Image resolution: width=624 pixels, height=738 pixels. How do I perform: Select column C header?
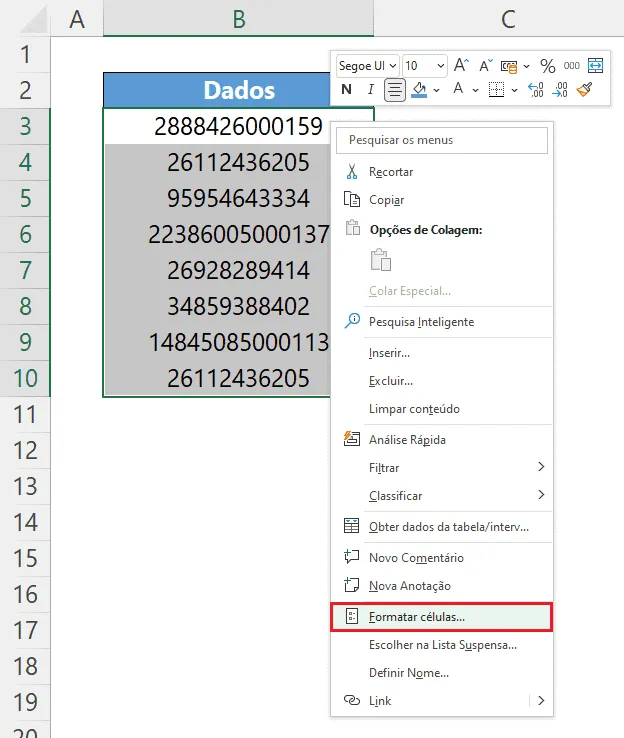(x=508, y=19)
